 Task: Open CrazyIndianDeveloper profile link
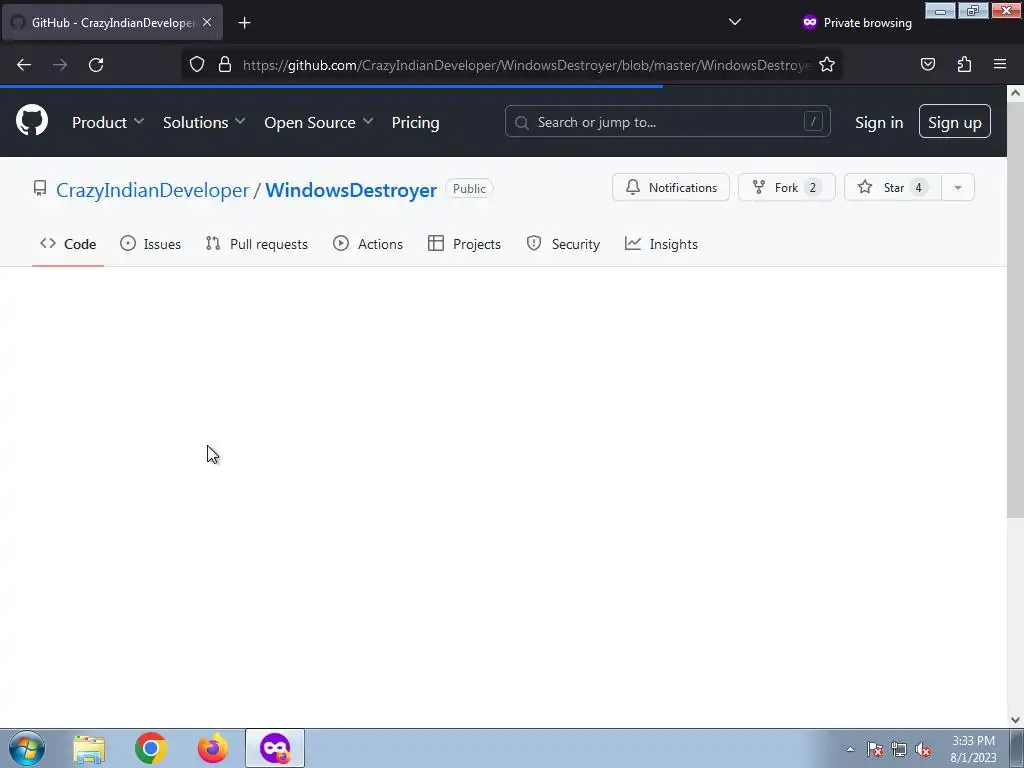tap(152, 190)
